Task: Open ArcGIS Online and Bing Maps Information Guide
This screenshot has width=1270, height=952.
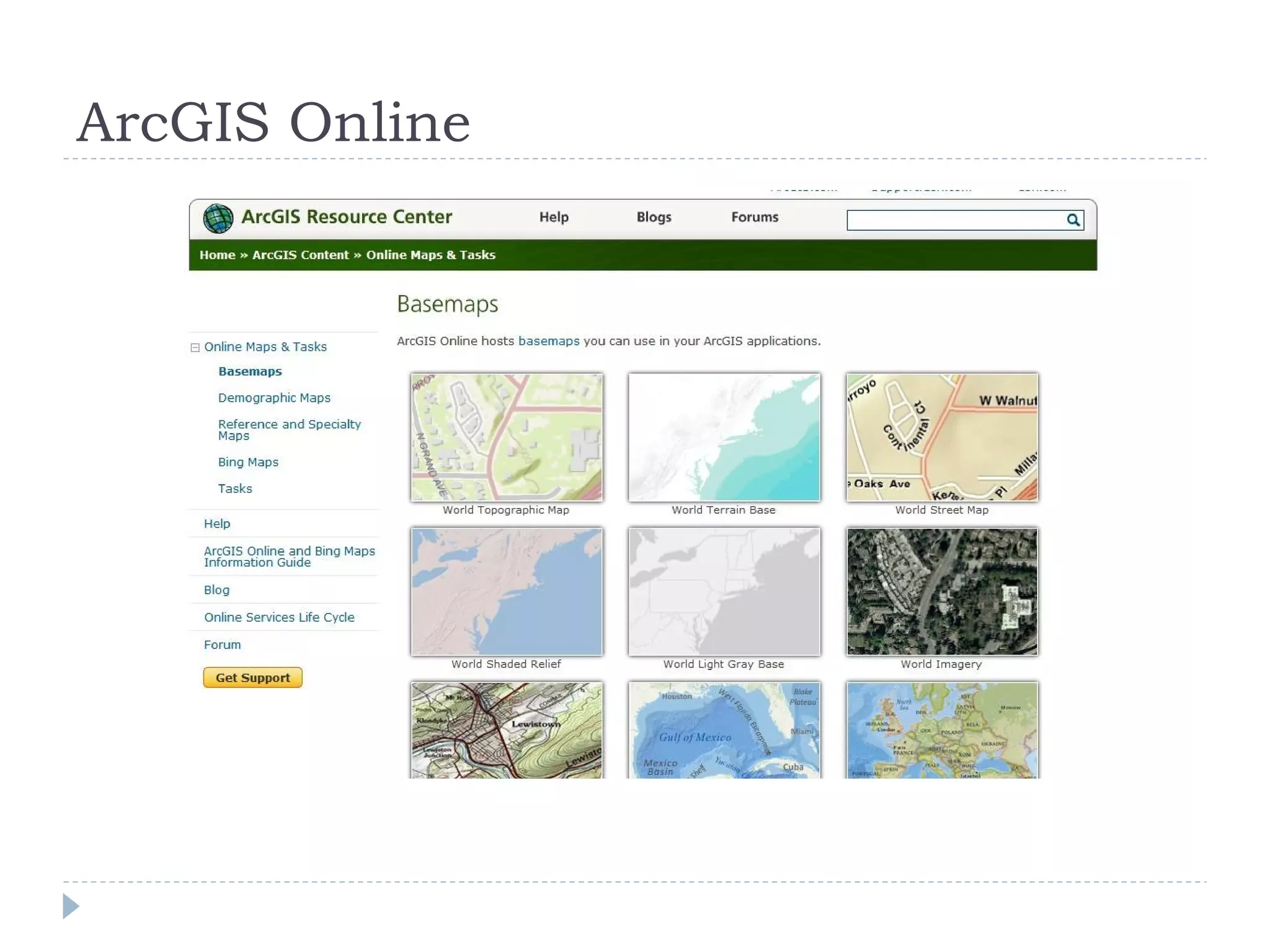Action: pos(290,557)
